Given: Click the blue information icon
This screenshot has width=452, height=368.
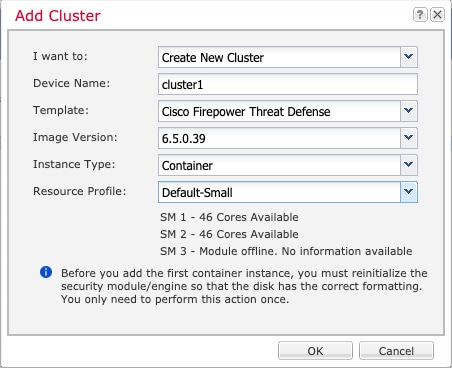Looking at the screenshot, I should [x=46, y=272].
